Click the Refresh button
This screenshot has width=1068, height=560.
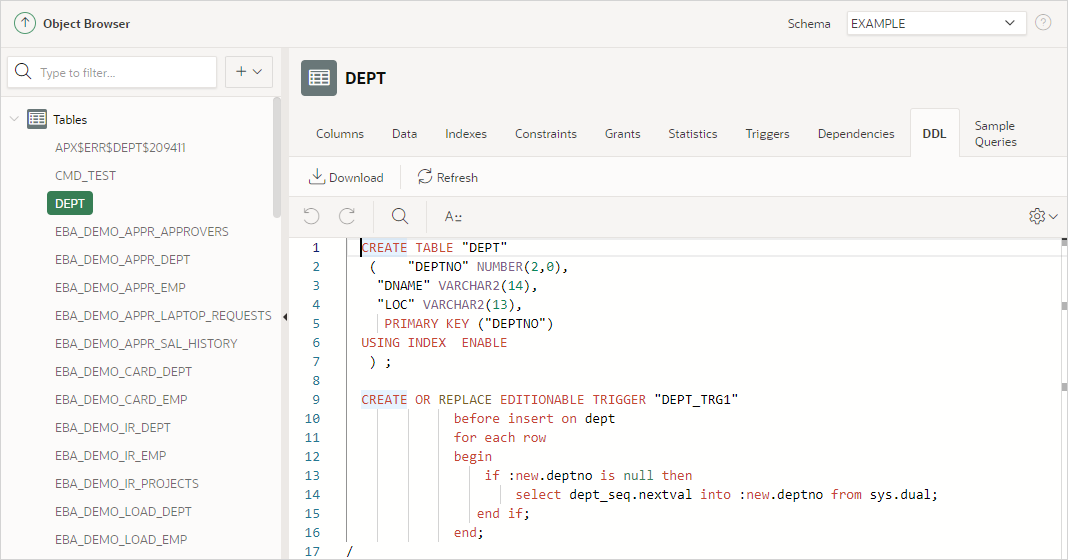[x=448, y=177]
